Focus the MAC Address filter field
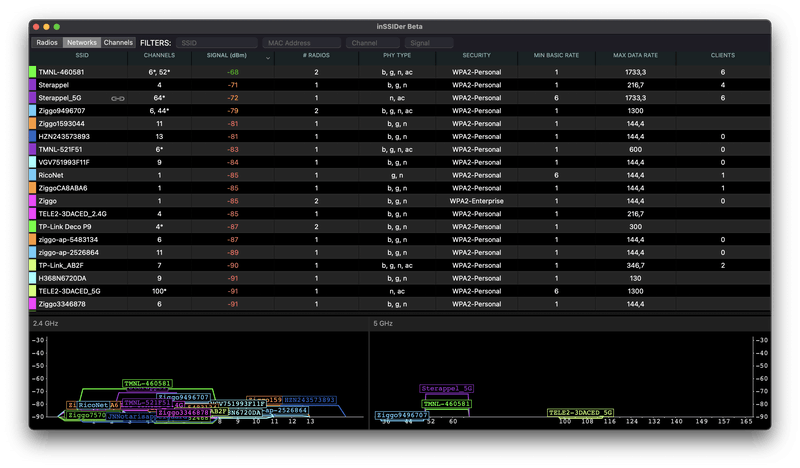Screen dimensions: 800x468 [x=300, y=43]
